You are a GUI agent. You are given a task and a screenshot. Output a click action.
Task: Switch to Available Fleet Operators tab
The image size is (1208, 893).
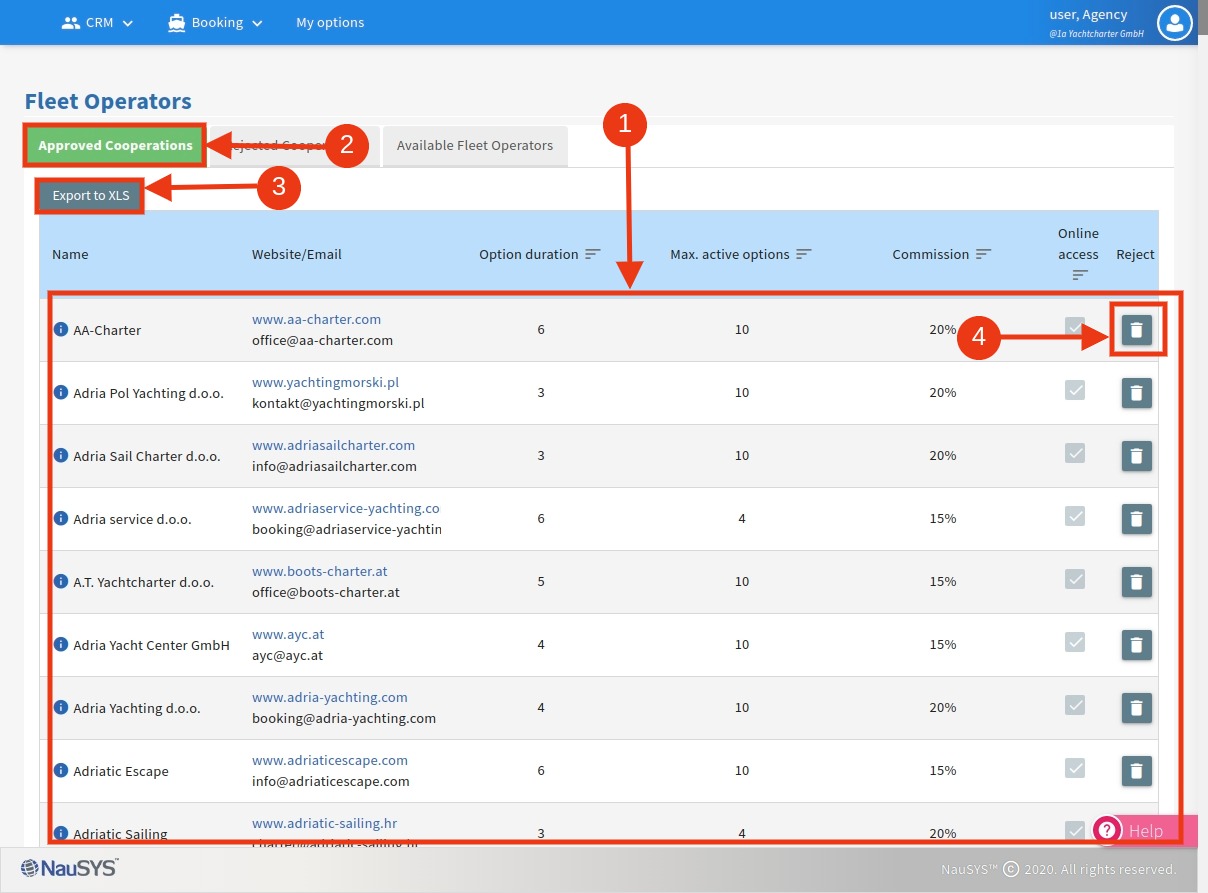[475, 146]
